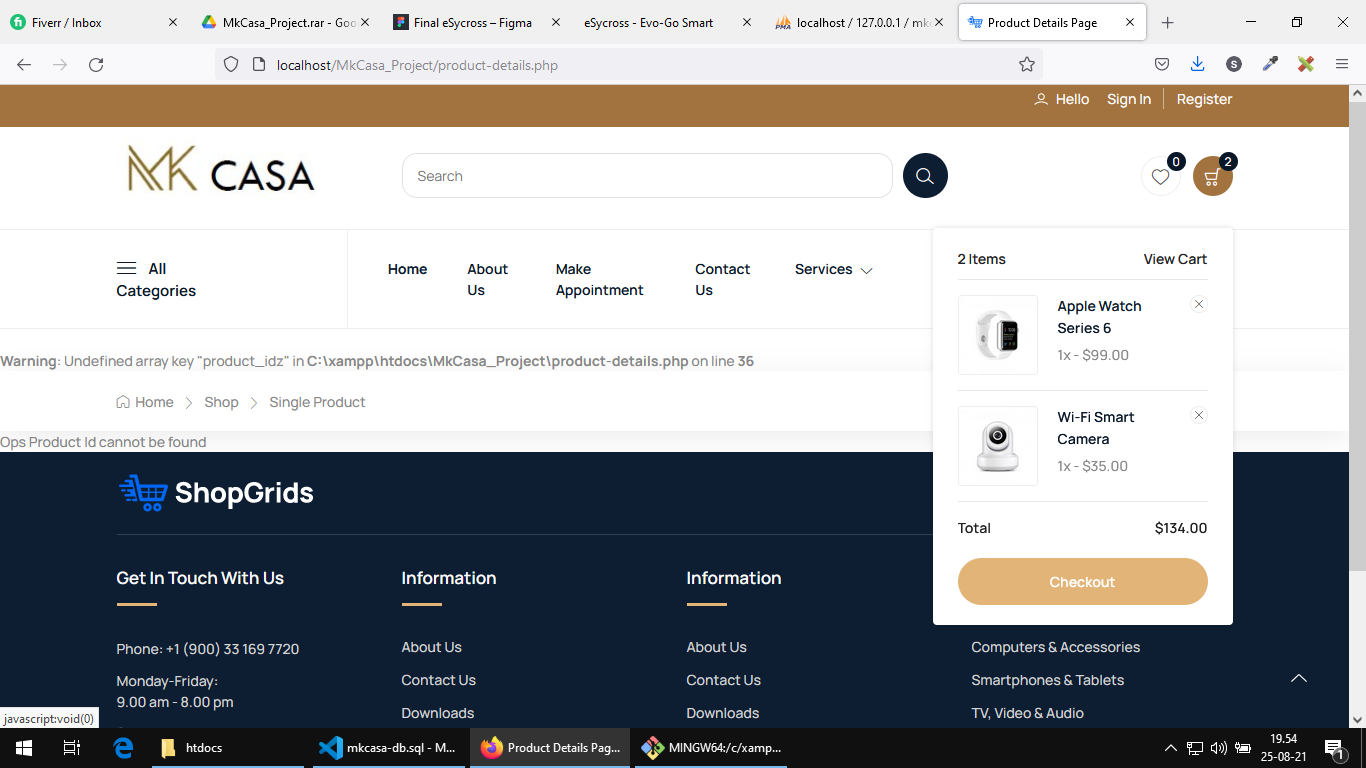Click the scroll-to-top arrow icon

(x=1298, y=679)
